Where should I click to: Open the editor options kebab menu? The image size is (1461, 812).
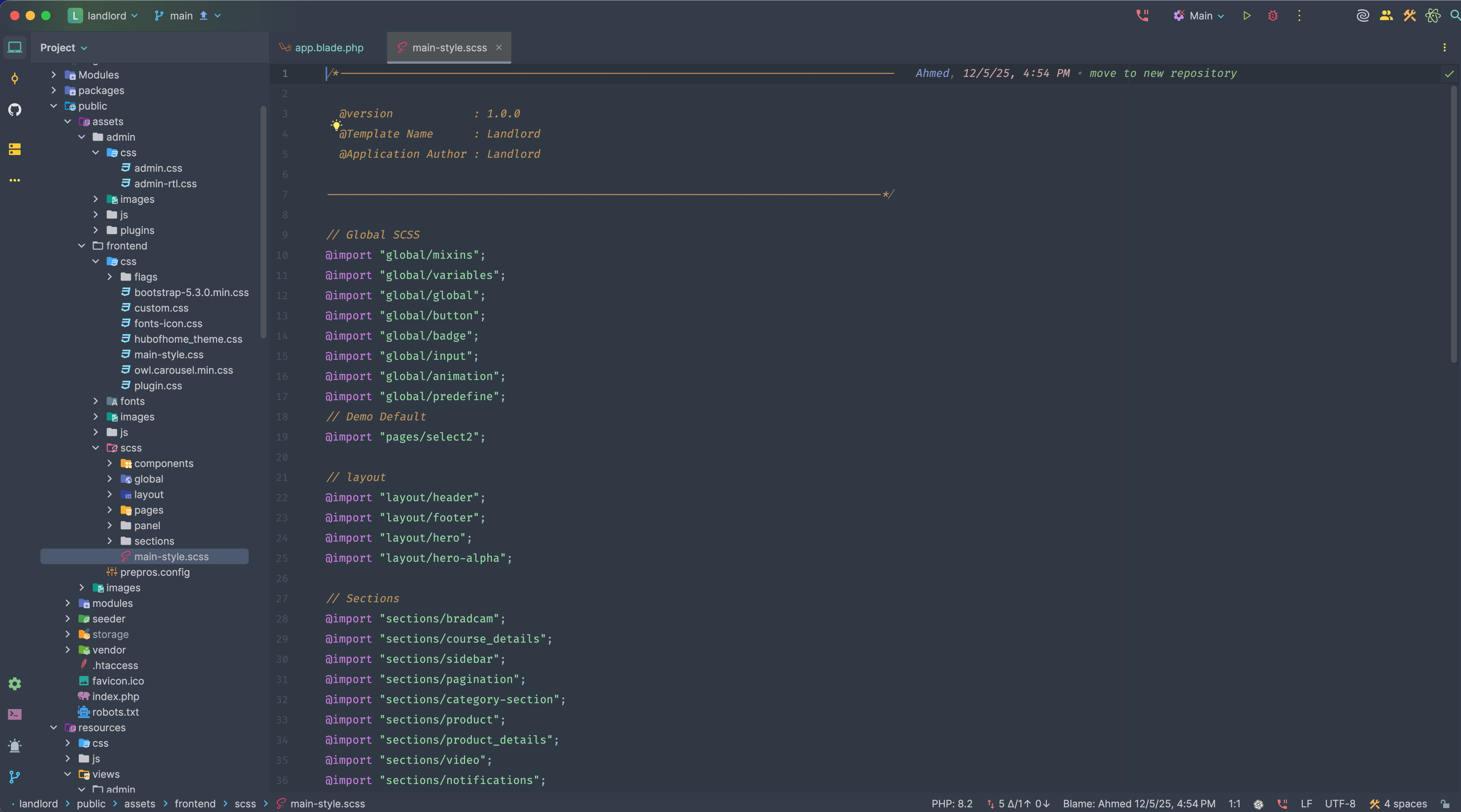click(x=1445, y=48)
